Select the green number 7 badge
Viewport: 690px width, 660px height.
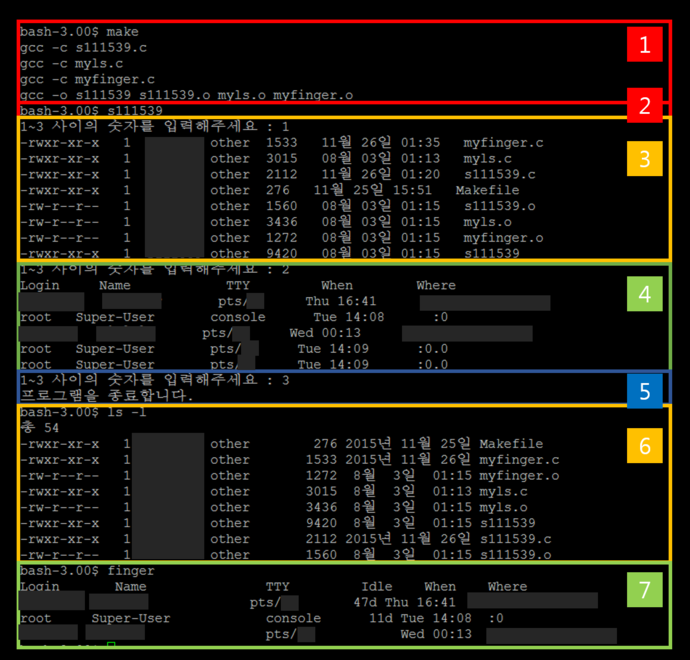645,592
